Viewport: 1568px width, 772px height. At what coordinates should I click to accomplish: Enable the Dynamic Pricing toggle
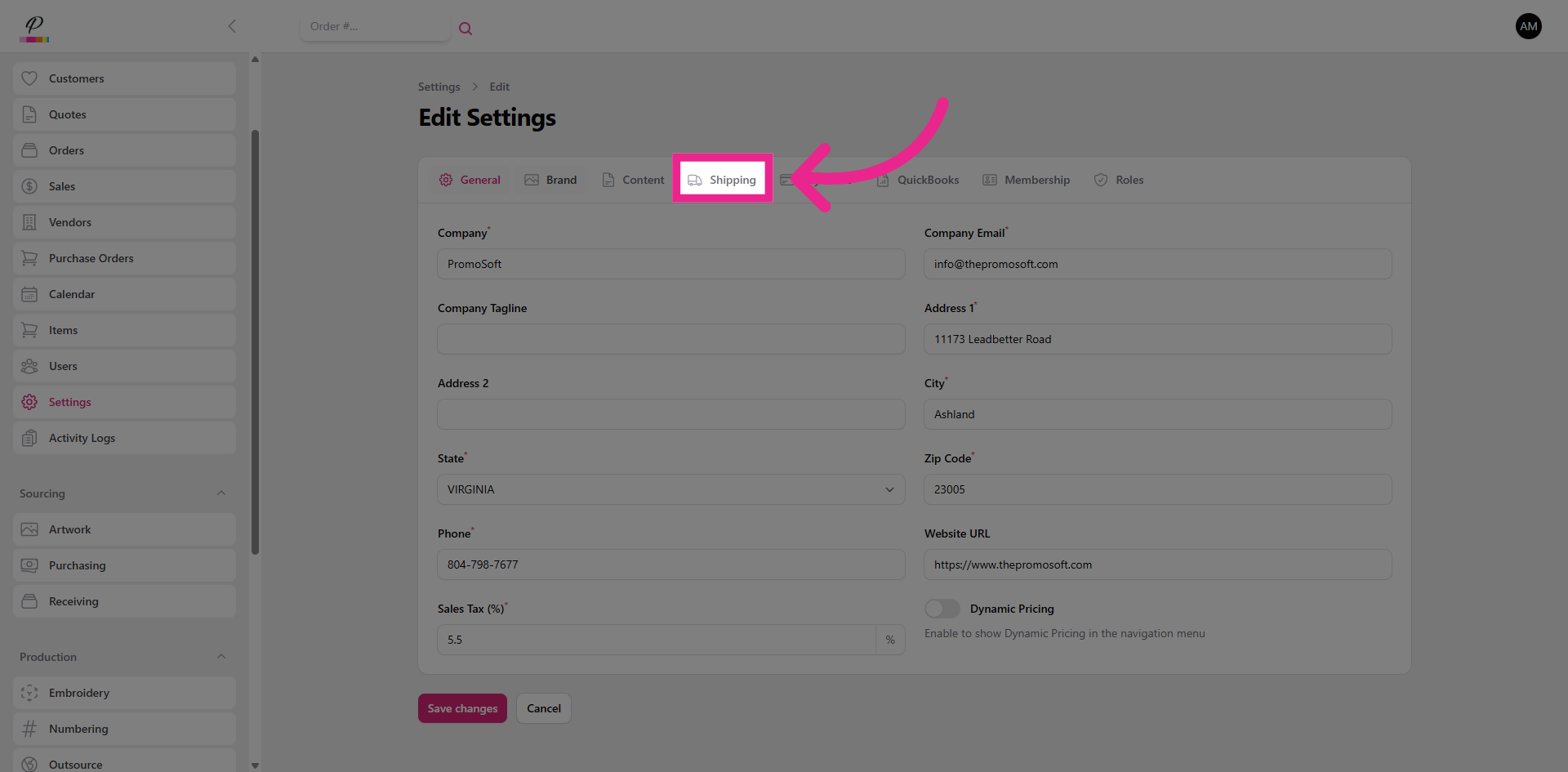coord(942,609)
